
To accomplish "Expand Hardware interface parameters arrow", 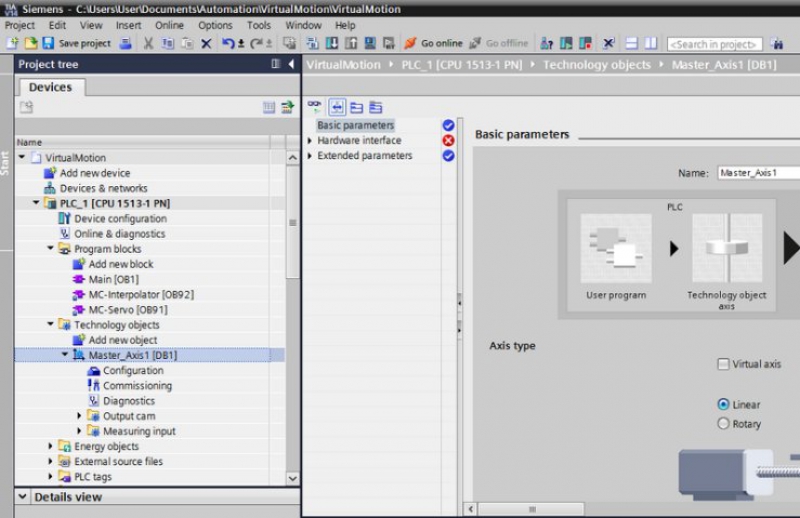I will point(310,140).
